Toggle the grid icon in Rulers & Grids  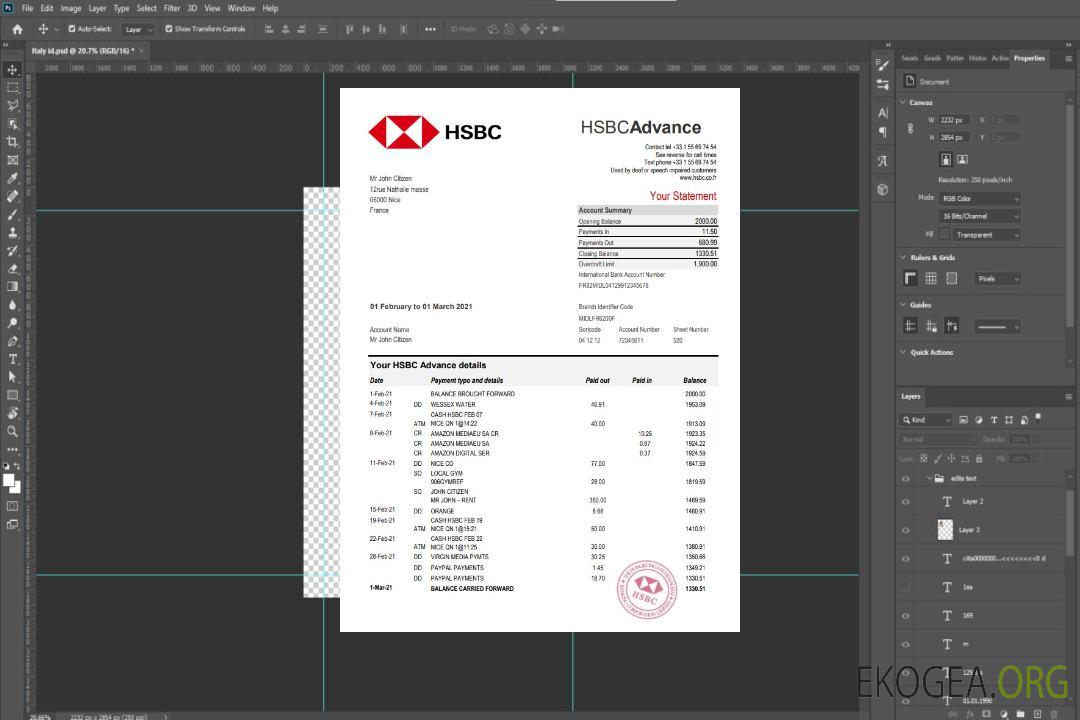tap(931, 278)
